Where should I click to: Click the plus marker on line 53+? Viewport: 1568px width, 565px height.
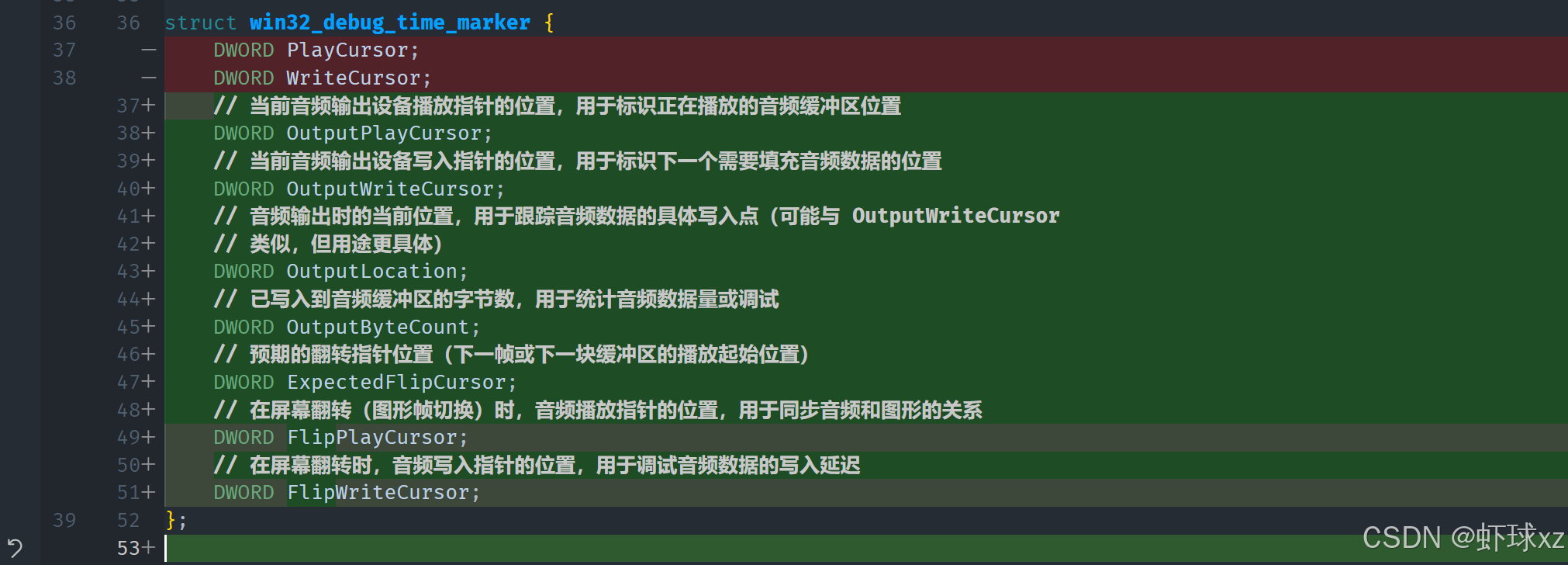(148, 549)
